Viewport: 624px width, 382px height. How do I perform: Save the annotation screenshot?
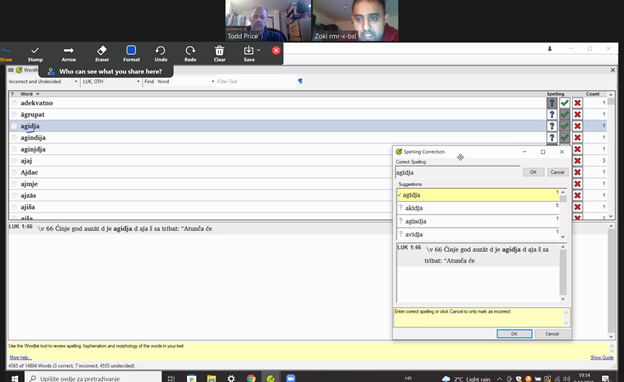[x=250, y=54]
